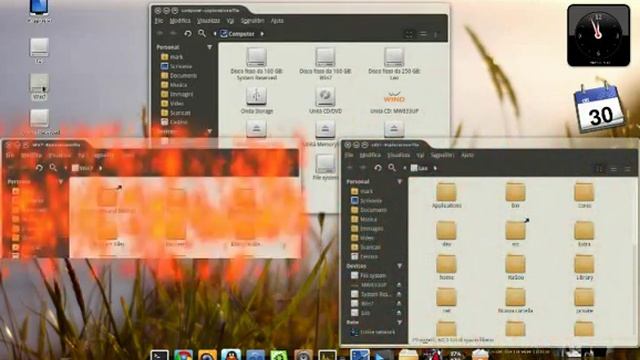
Task: Click search magnifier in Leo window toolbar
Action: pyautogui.click(x=392, y=167)
